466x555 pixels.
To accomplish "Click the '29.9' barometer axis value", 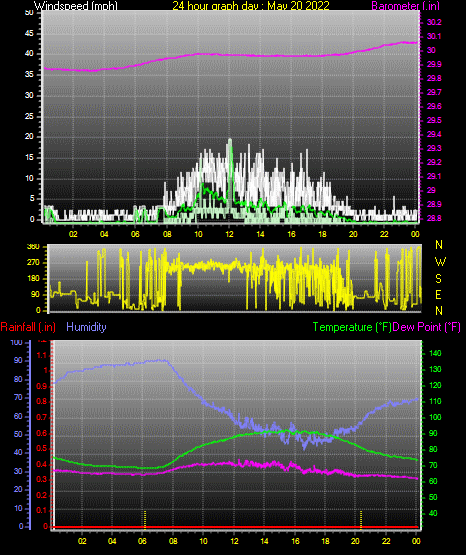I will [x=434, y=64].
